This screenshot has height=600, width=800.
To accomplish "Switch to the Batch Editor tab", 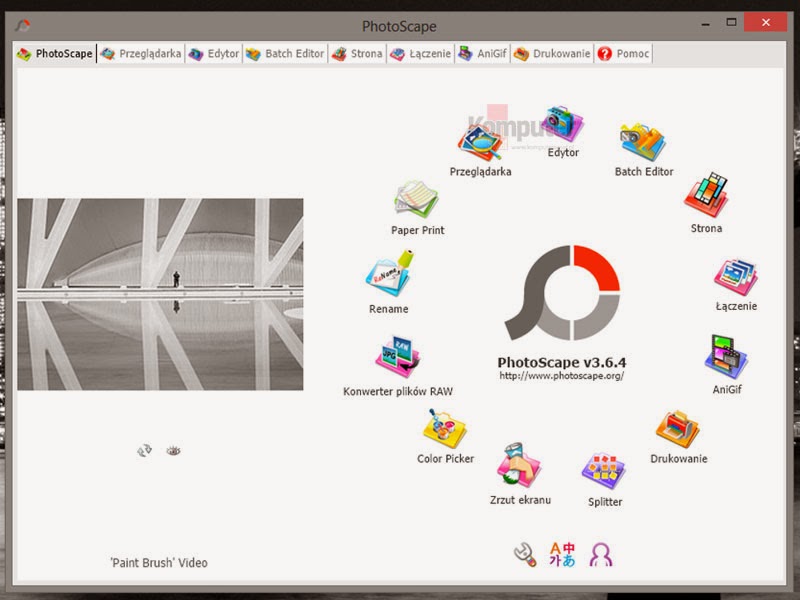I will click(x=285, y=54).
